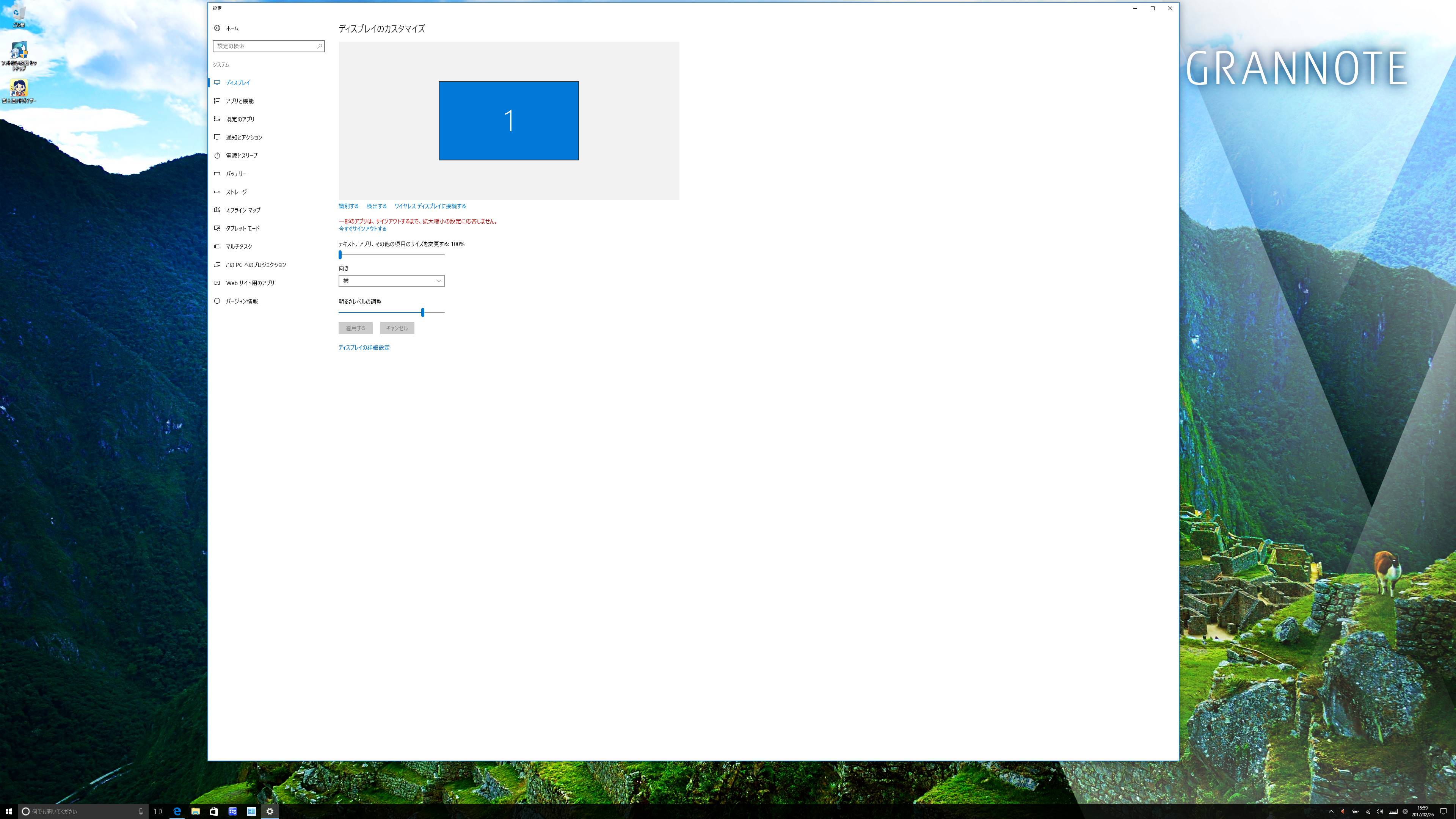Image resolution: width=1456 pixels, height=819 pixels.
Task: Click the search magnifier icon in settings
Action: 319,46
